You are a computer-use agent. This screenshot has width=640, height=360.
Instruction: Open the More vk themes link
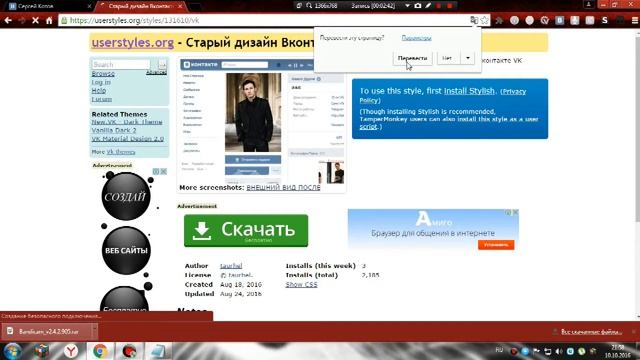pyautogui.click(x=121, y=152)
